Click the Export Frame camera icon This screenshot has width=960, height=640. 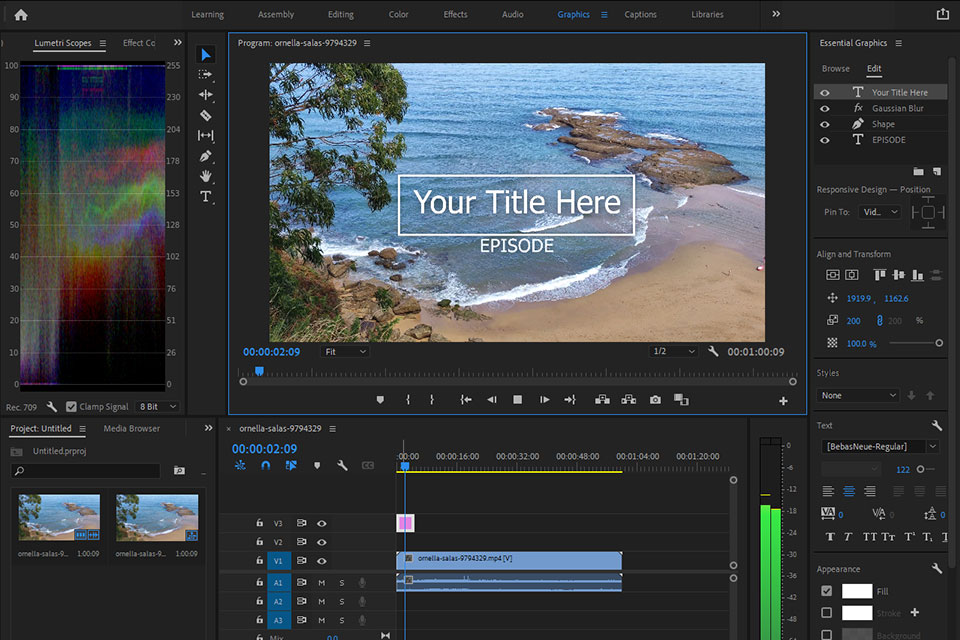click(x=655, y=400)
